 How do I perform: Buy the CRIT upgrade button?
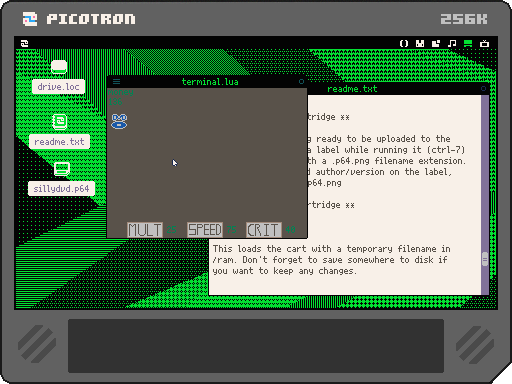264,230
